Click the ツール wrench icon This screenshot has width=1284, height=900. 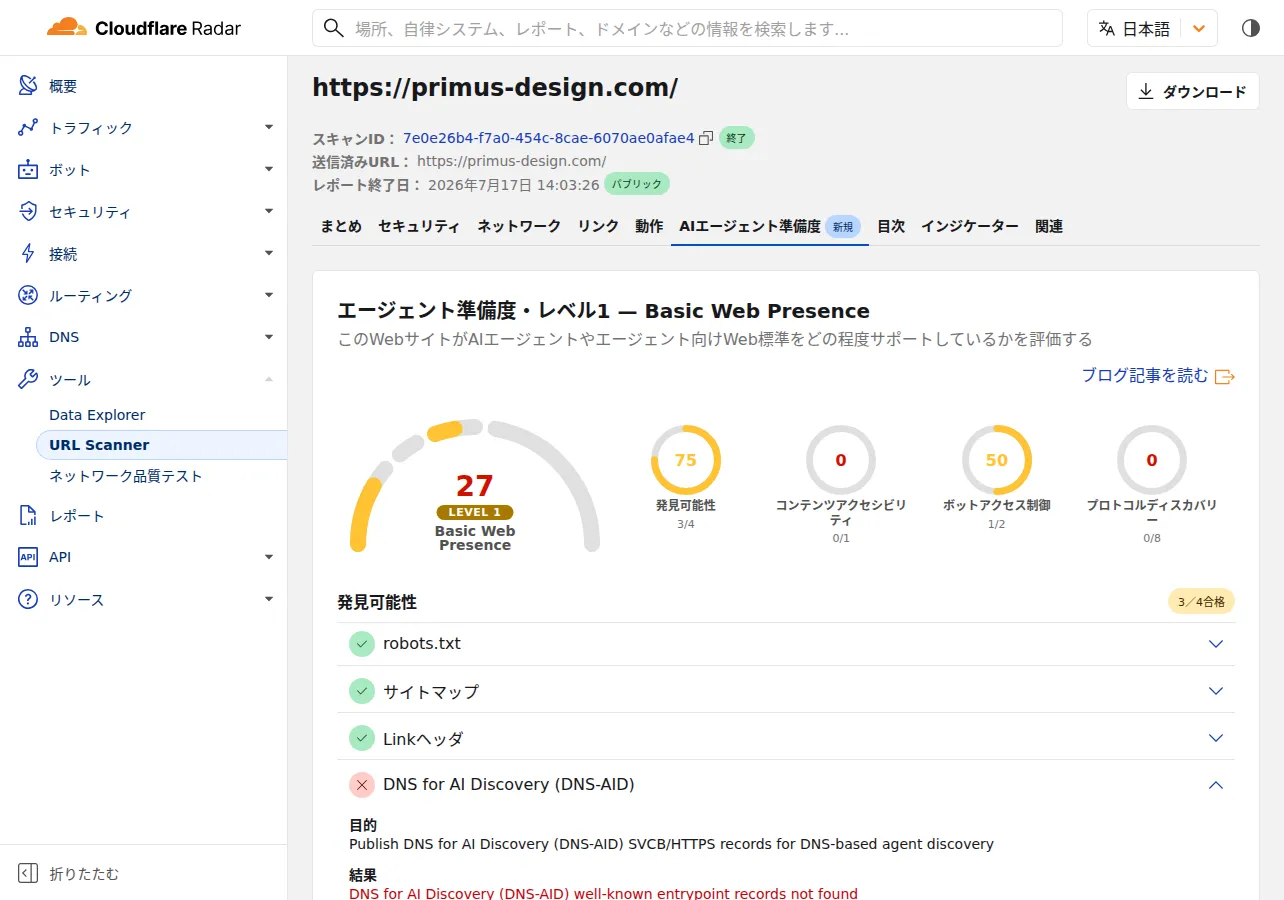coord(28,380)
